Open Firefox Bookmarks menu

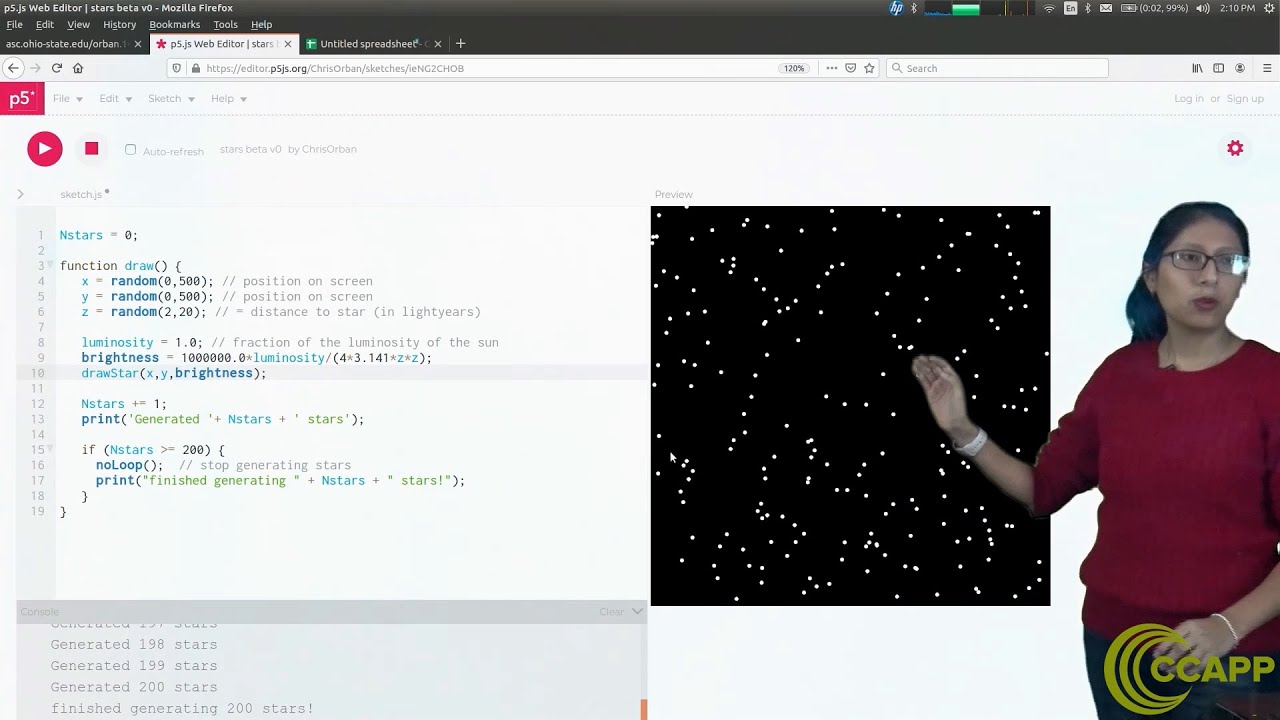[174, 24]
